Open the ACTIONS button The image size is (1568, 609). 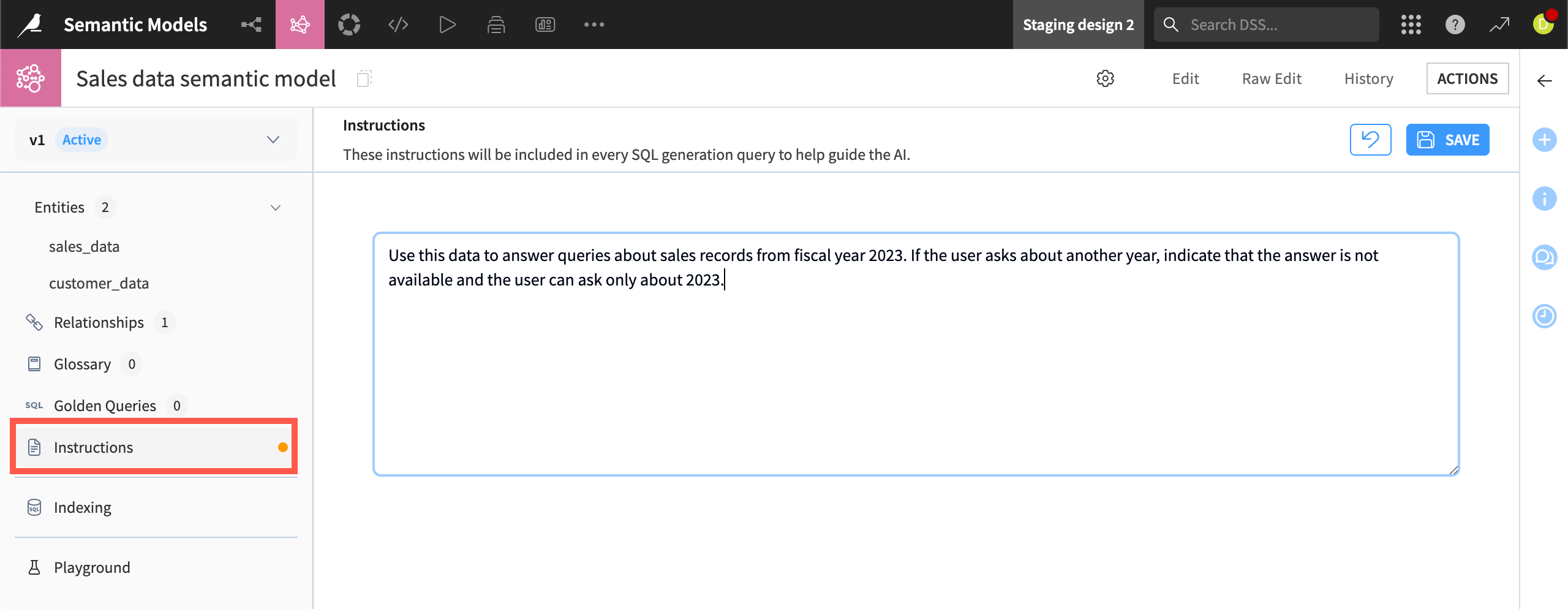click(x=1468, y=78)
